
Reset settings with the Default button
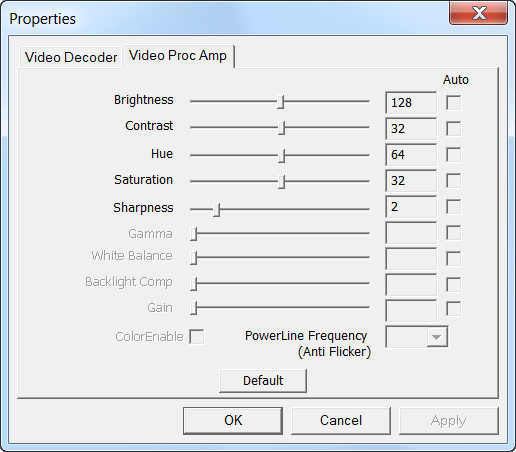click(x=263, y=381)
